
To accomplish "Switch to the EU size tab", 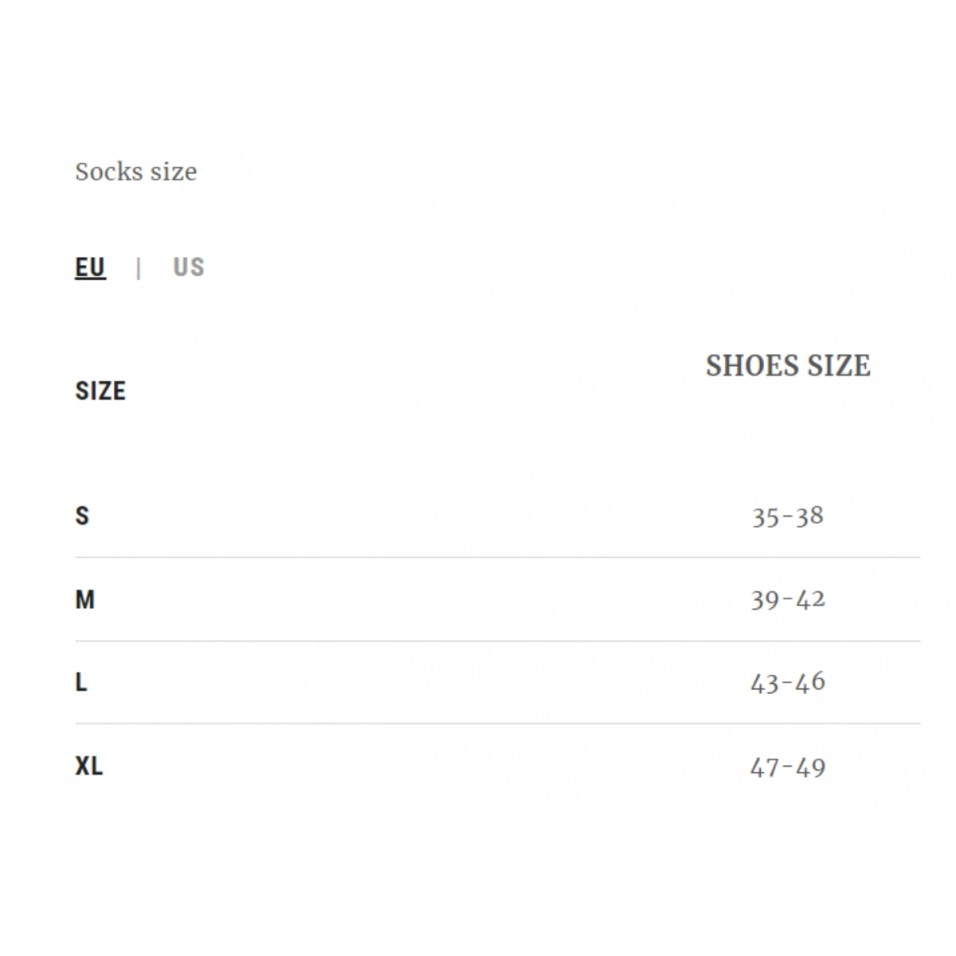I will (90, 267).
